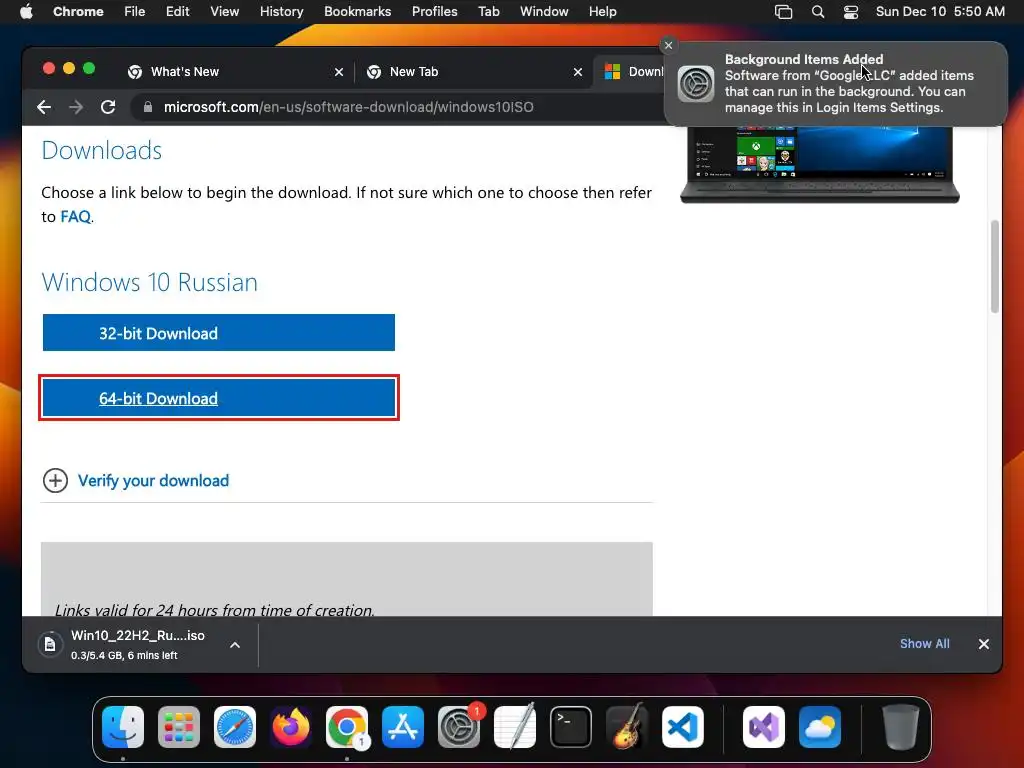The width and height of the screenshot is (1024, 768).
Task: Click the padlock site info icon
Action: [148, 107]
